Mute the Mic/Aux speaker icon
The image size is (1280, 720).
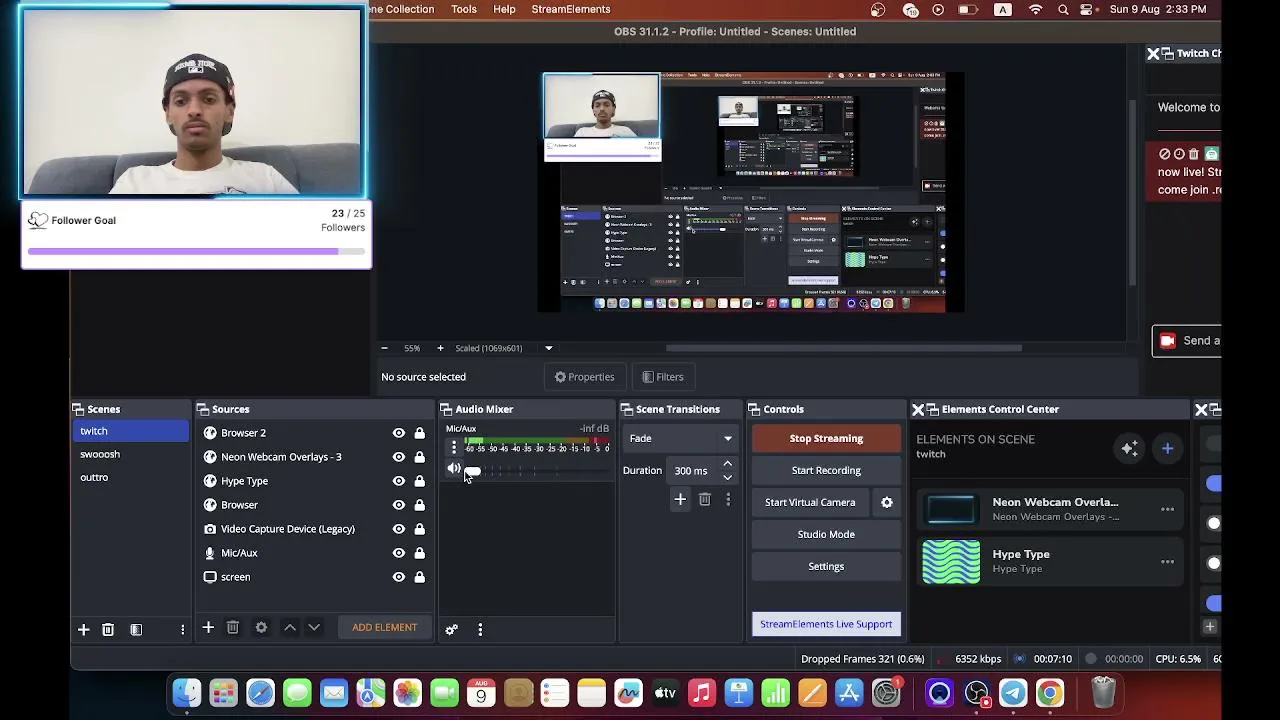point(454,469)
